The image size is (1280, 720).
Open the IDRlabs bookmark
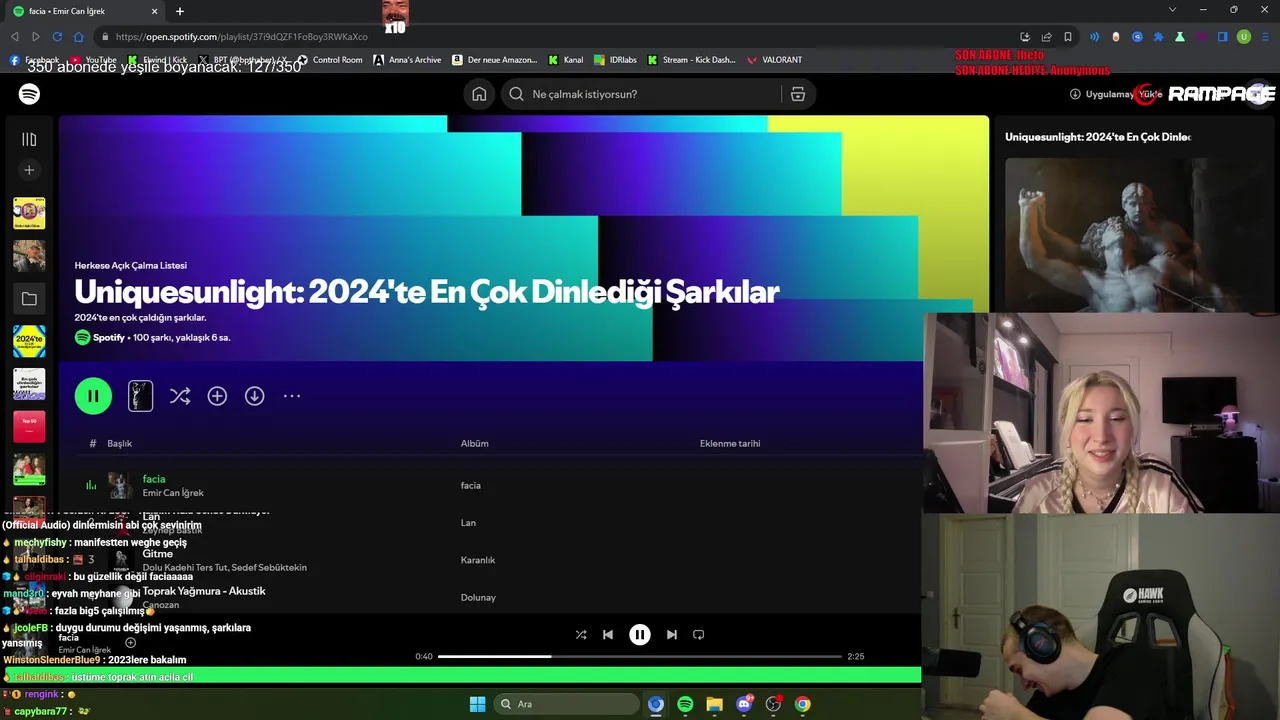click(x=615, y=60)
